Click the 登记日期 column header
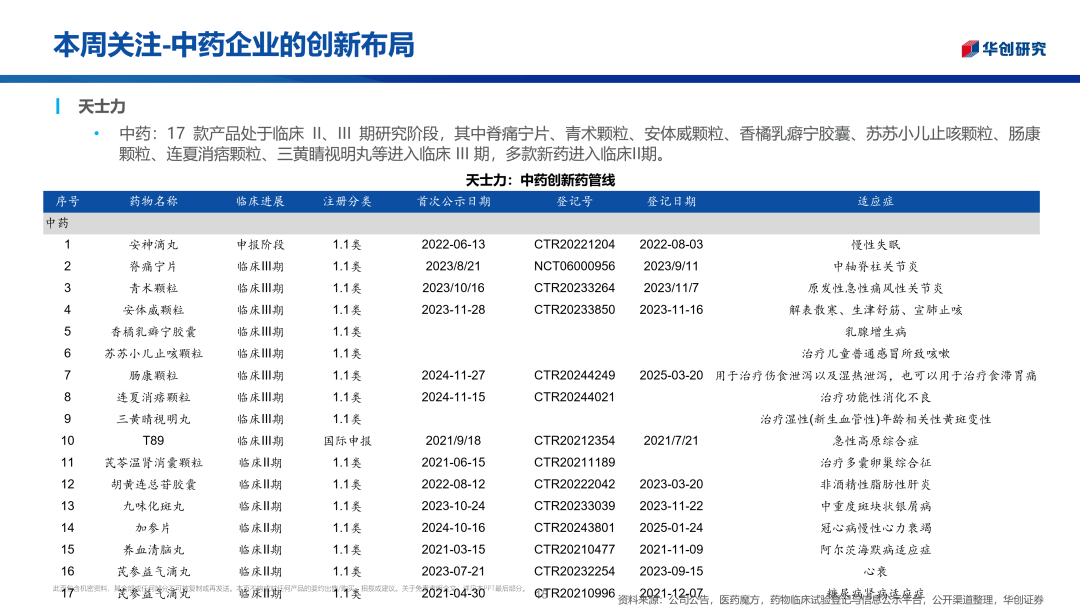This screenshot has height=608, width=1080. tap(671, 202)
